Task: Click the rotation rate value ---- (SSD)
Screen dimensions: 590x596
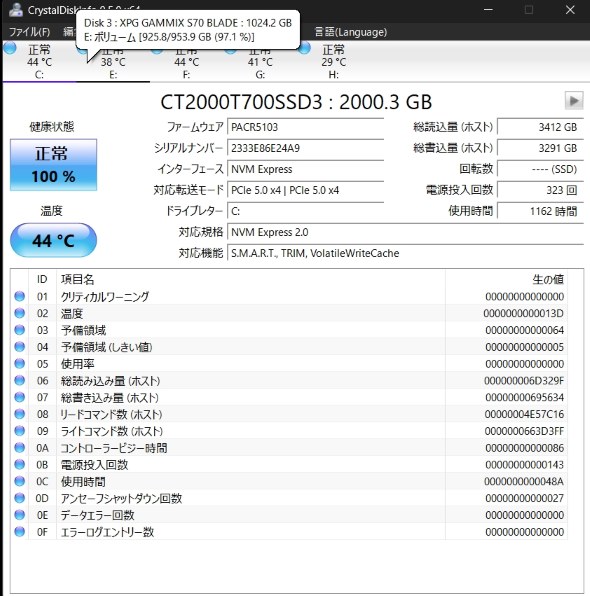Action: click(540, 169)
